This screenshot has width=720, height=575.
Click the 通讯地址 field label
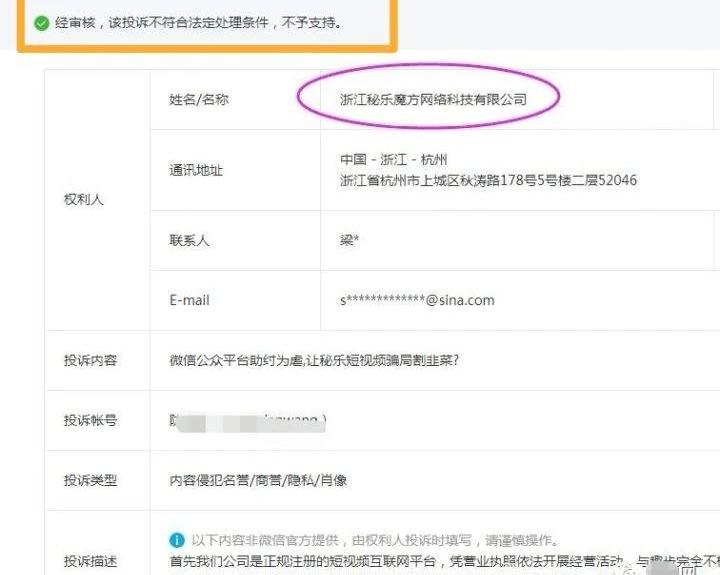(195, 170)
